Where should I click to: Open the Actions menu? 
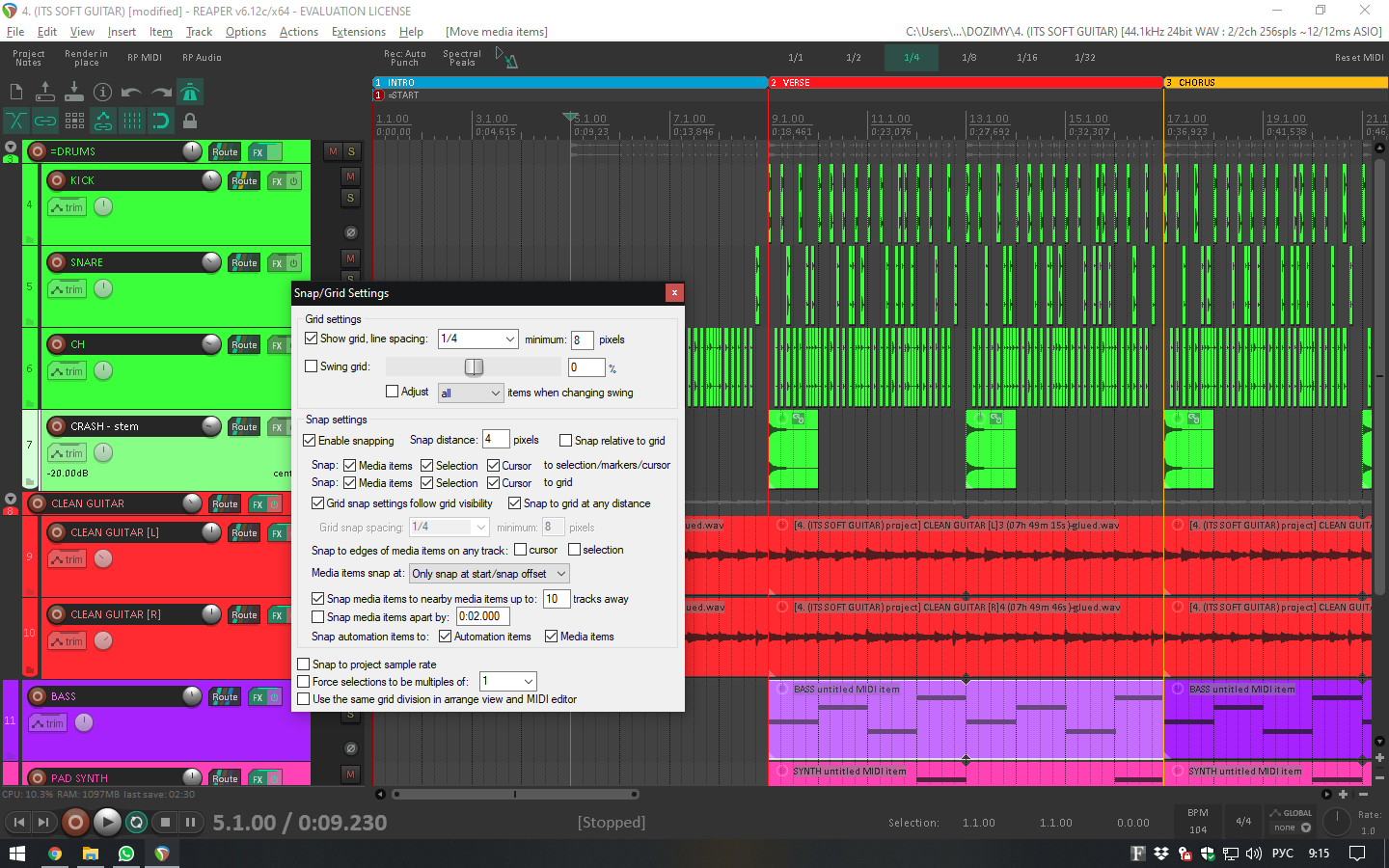click(299, 32)
